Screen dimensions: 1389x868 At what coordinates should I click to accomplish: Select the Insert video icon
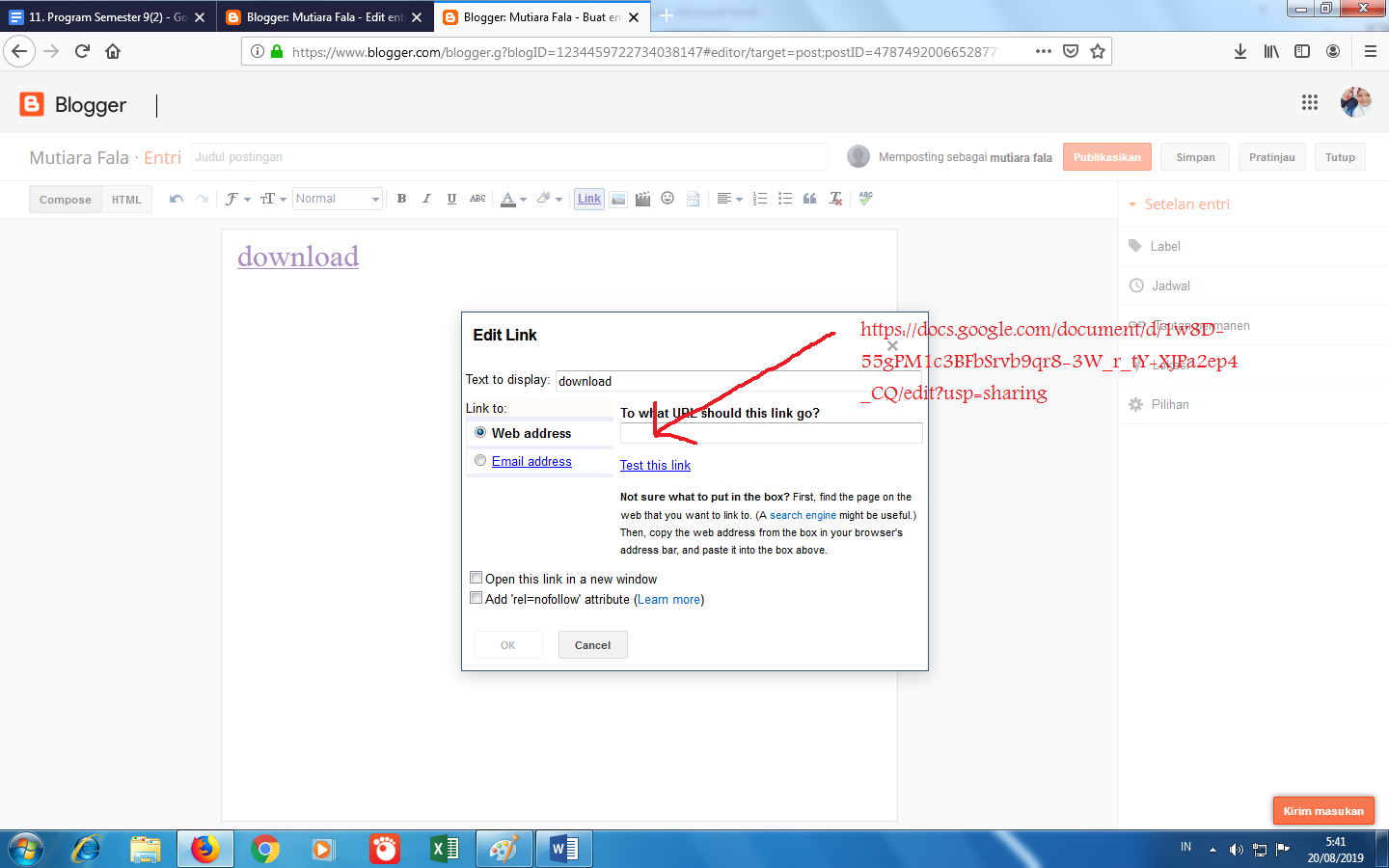642,198
